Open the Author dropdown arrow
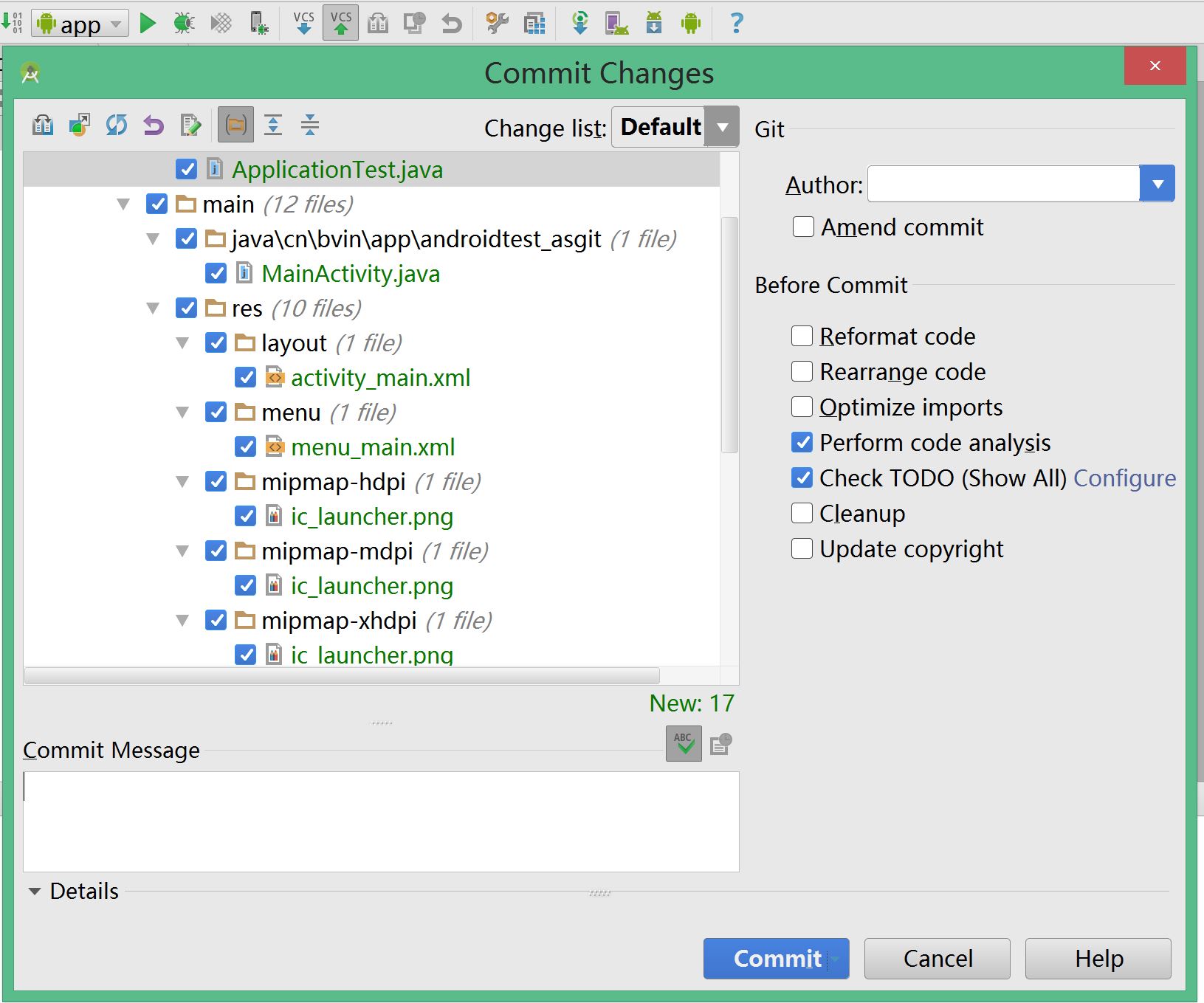Image resolution: width=1204 pixels, height=1003 pixels. pos(1157,185)
